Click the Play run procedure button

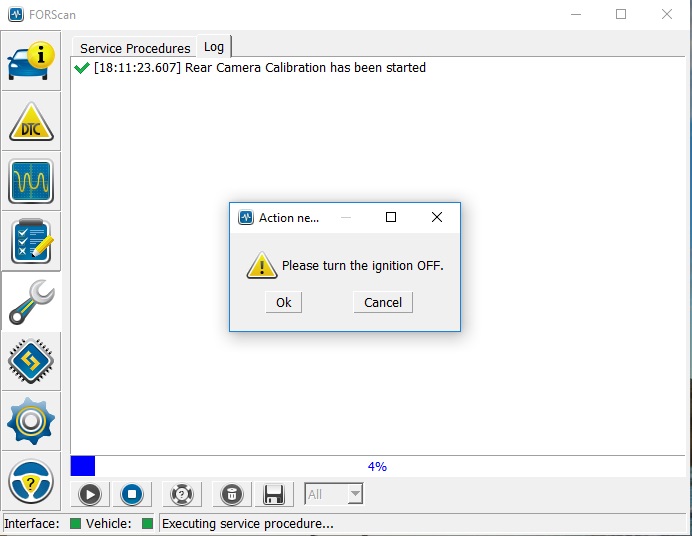tap(90, 494)
